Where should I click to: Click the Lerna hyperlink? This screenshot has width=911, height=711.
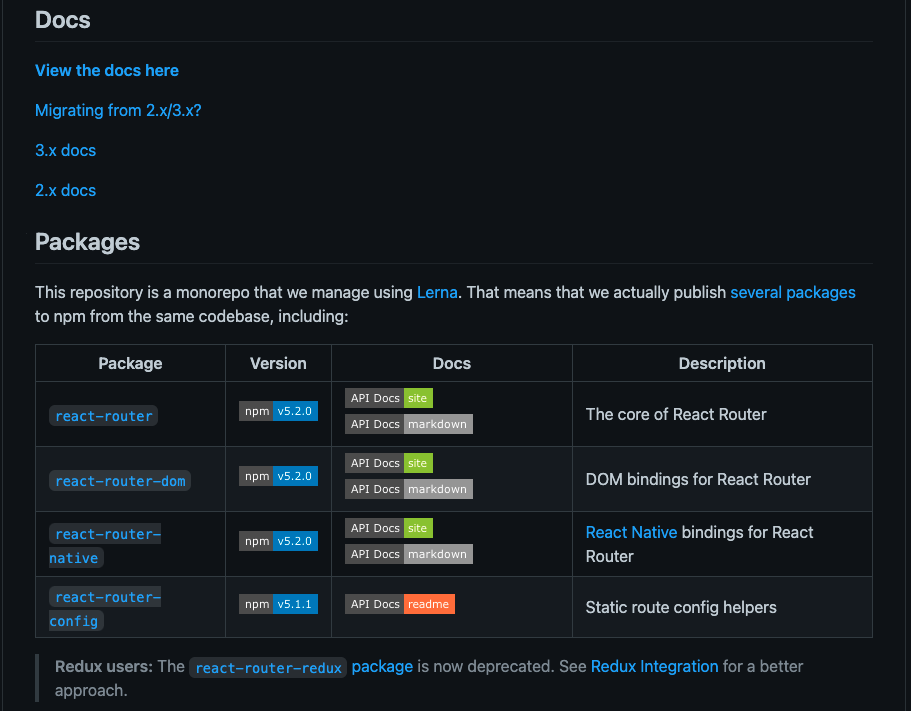click(x=437, y=292)
